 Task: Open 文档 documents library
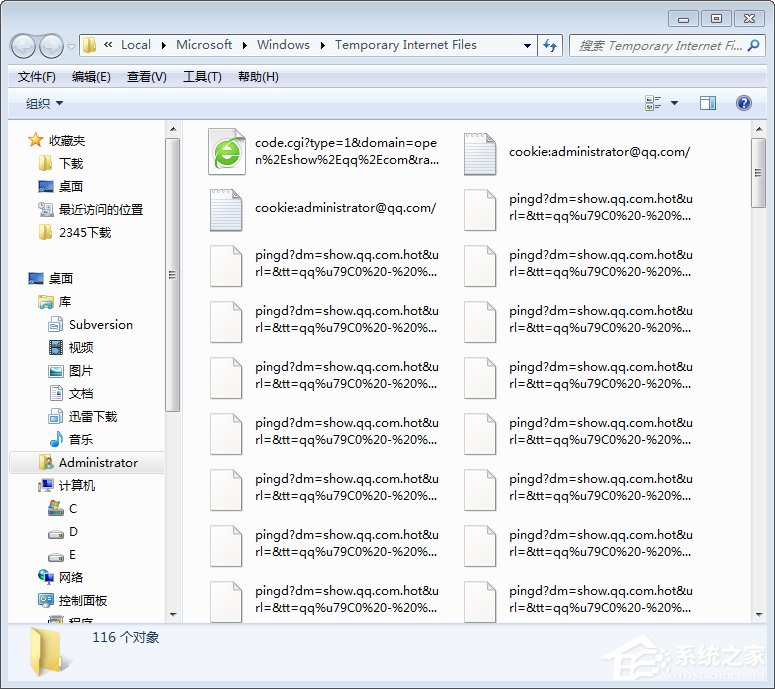pyautogui.click(x=71, y=393)
